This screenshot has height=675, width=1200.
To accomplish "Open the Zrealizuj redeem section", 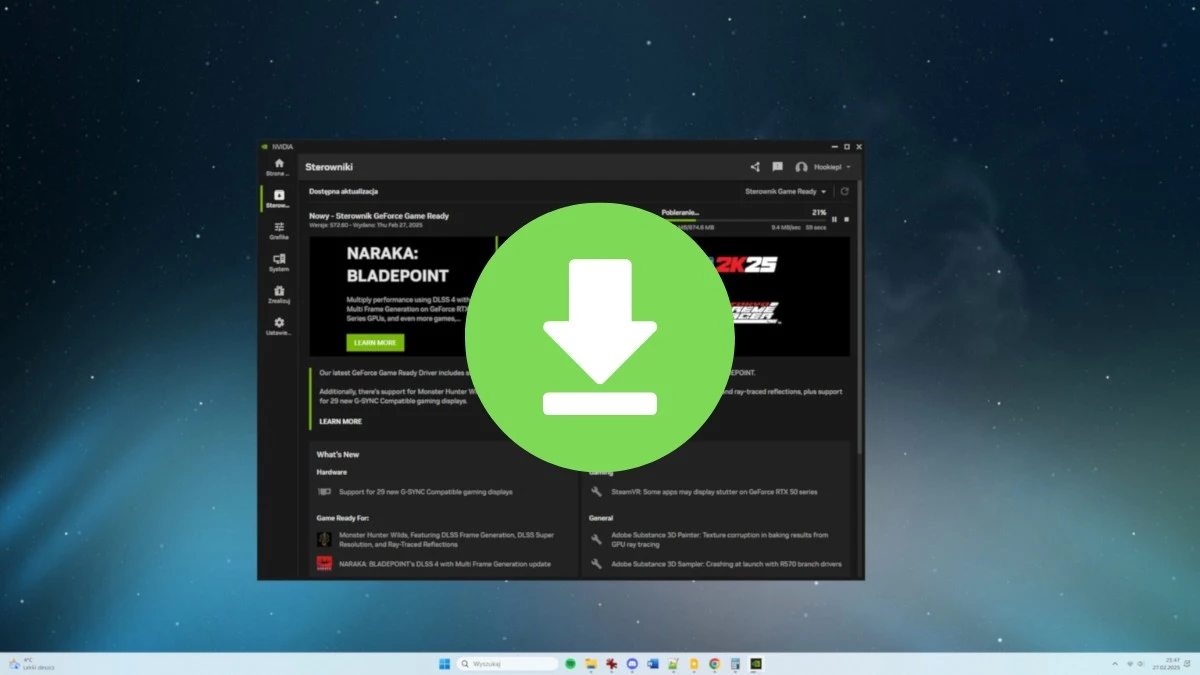I will (x=279, y=294).
